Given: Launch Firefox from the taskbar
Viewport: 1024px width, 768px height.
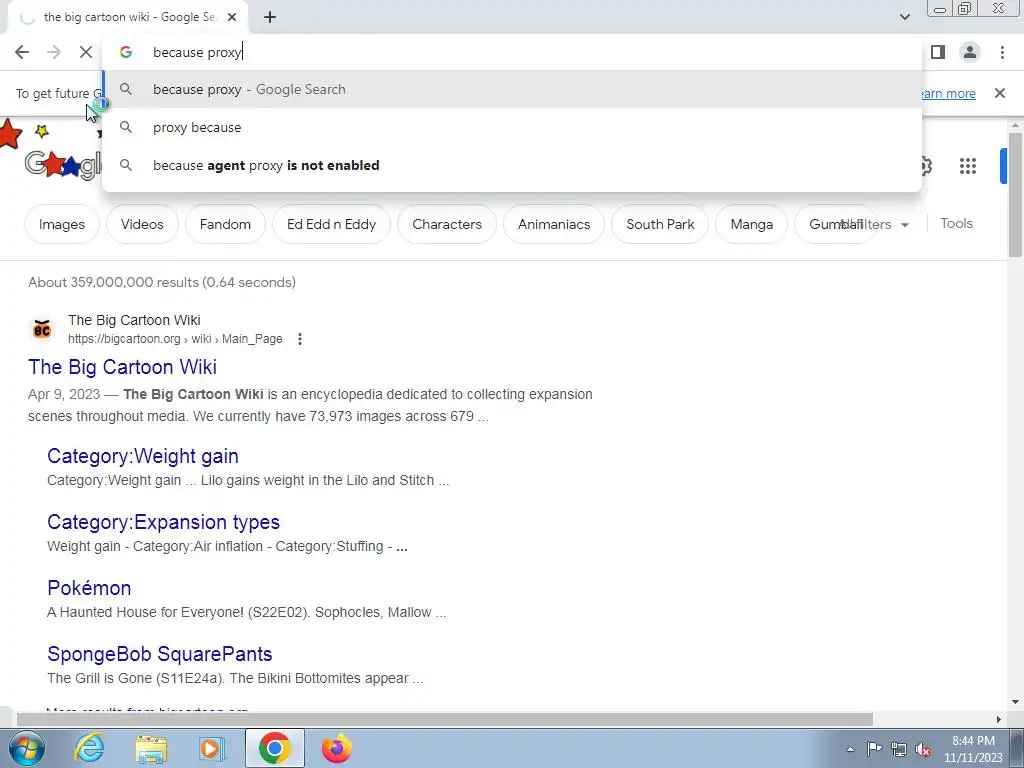Looking at the screenshot, I should tap(336, 748).
